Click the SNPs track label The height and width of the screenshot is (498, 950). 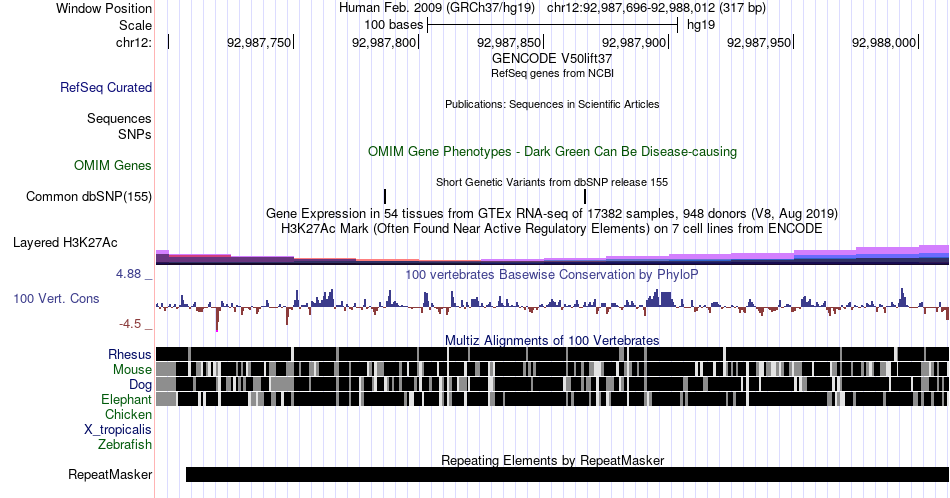pyautogui.click(x=135, y=134)
